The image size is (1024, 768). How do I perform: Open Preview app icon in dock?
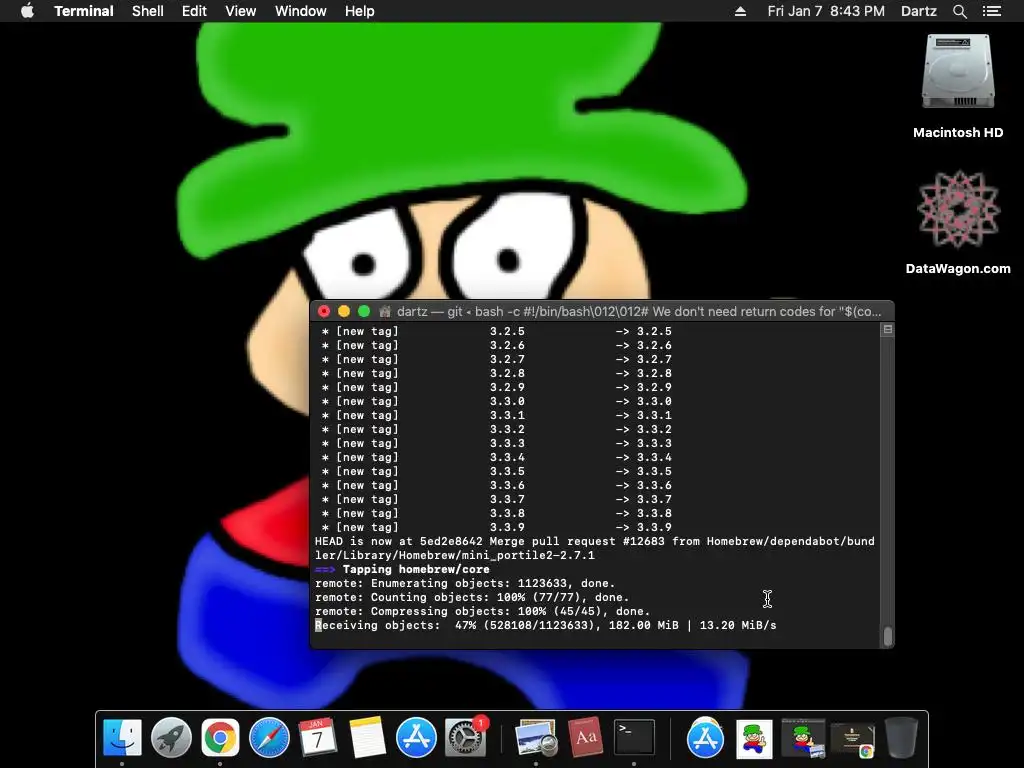(x=536, y=738)
